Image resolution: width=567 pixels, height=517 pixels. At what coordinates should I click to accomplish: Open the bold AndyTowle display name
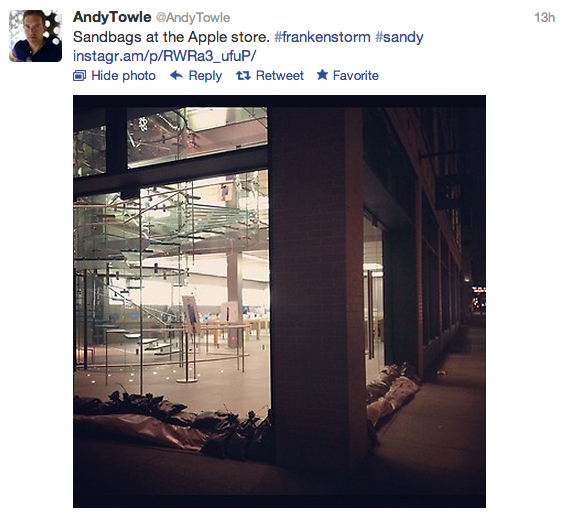tap(112, 17)
